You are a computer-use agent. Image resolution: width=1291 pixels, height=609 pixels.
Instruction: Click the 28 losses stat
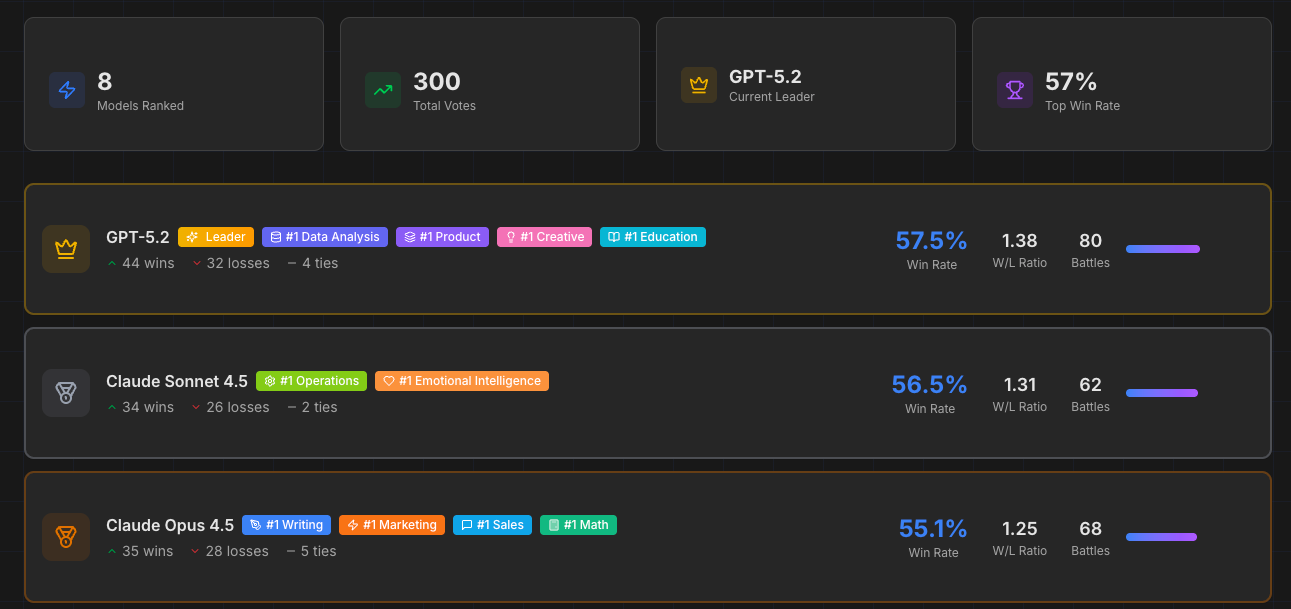[x=230, y=551]
